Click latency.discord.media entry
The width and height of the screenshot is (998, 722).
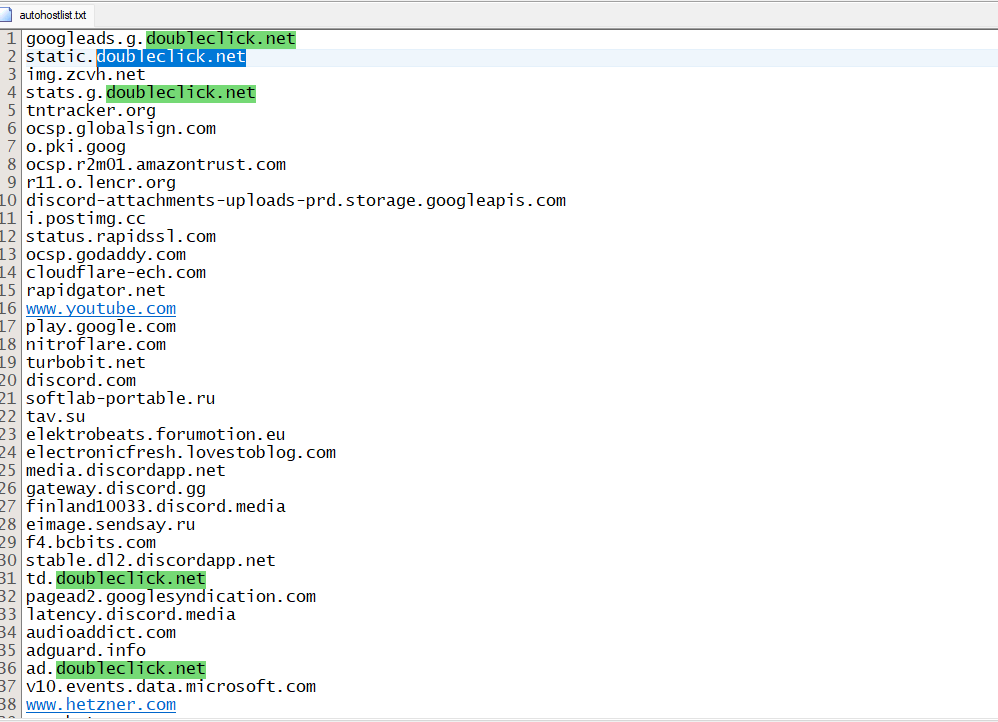pyautogui.click(x=130, y=614)
